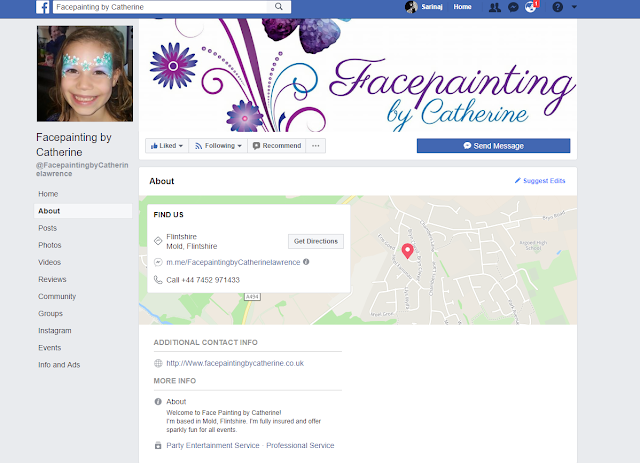Click the red map location pin

[x=407, y=251]
